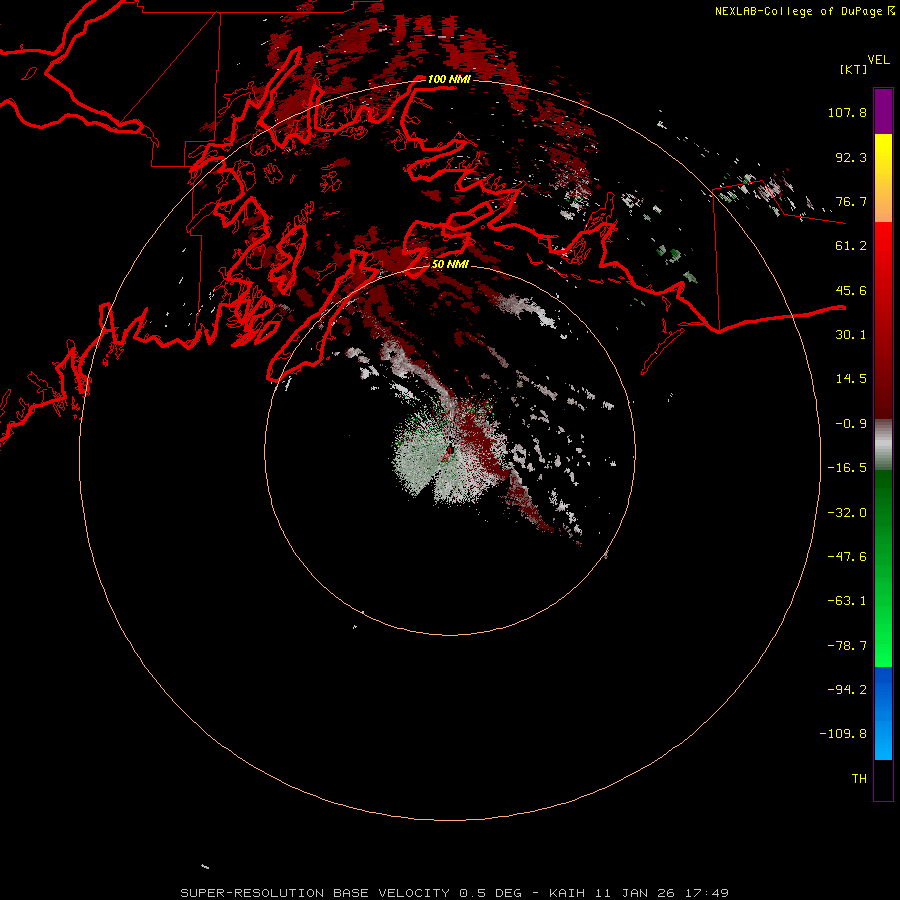Click the 50 NMI range ring label

450,264
